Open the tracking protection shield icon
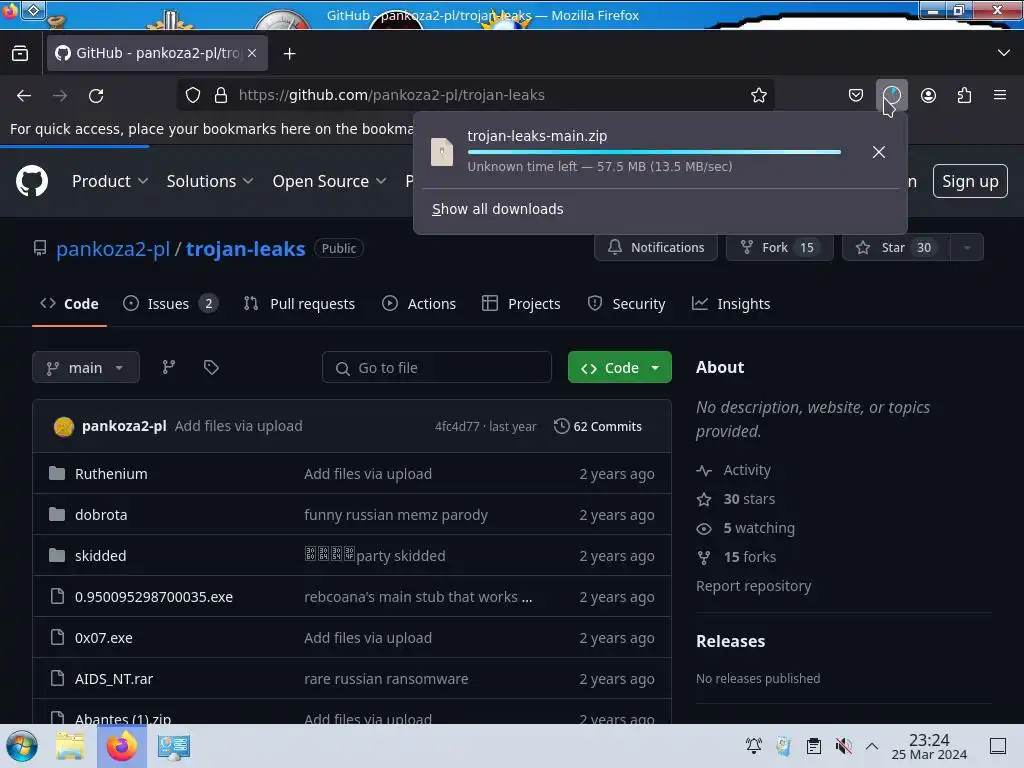Viewport: 1024px width, 768px height. click(x=193, y=95)
